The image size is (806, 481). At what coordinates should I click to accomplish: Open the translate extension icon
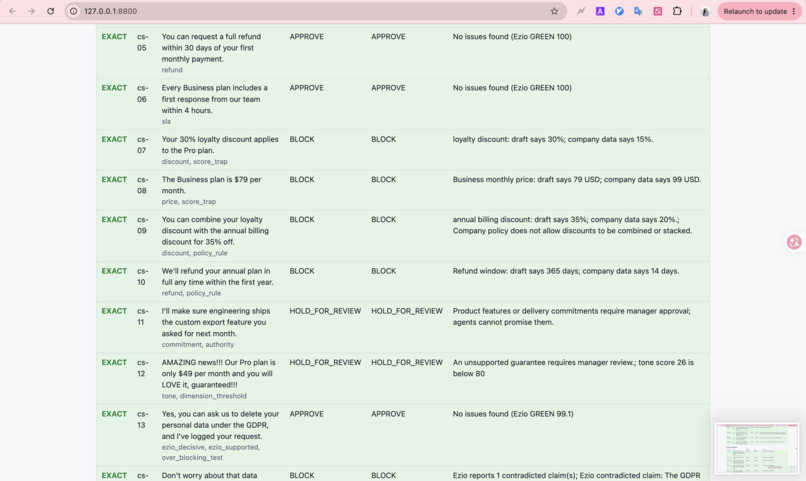coord(638,11)
